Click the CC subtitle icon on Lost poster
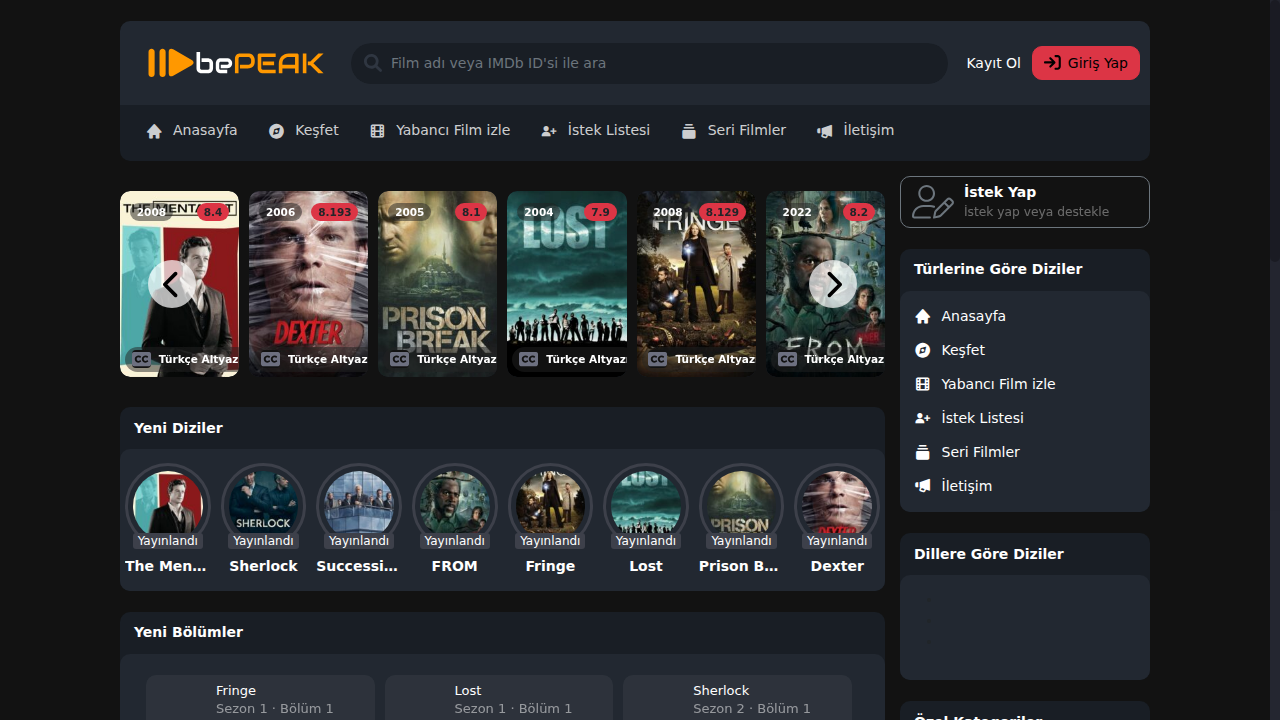The image size is (1280, 720). (x=529, y=359)
